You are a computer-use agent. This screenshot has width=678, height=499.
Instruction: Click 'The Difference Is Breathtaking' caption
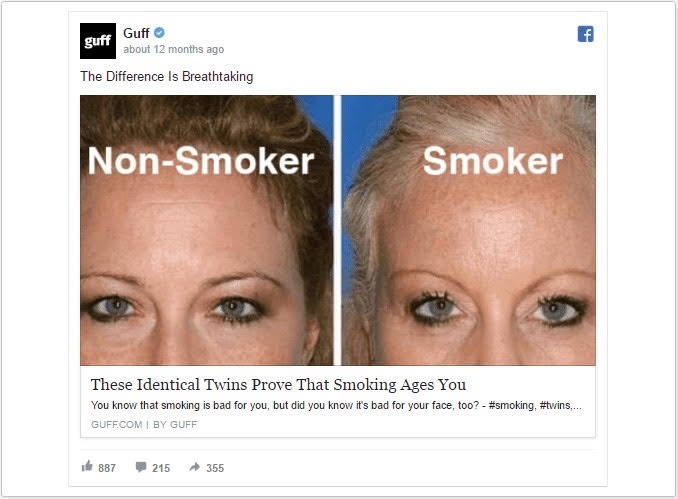coord(166,77)
